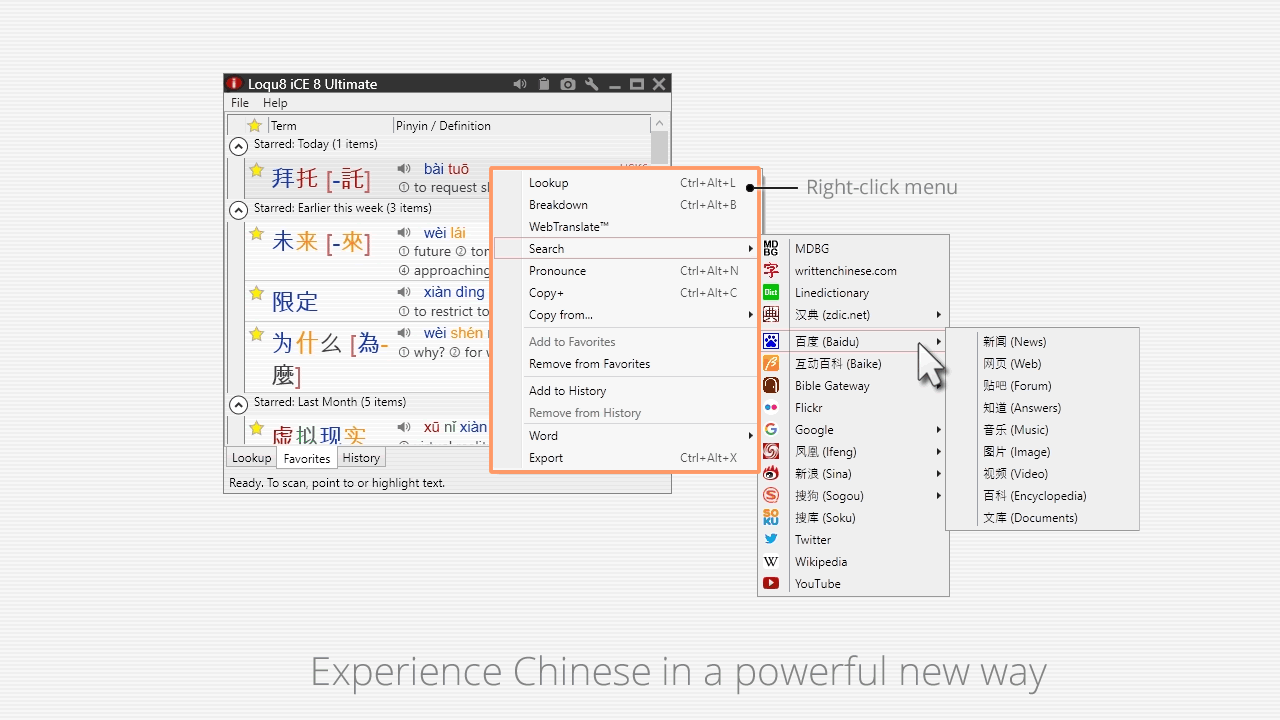Select Add to History
This screenshot has width=1280, height=720.
point(625,391)
